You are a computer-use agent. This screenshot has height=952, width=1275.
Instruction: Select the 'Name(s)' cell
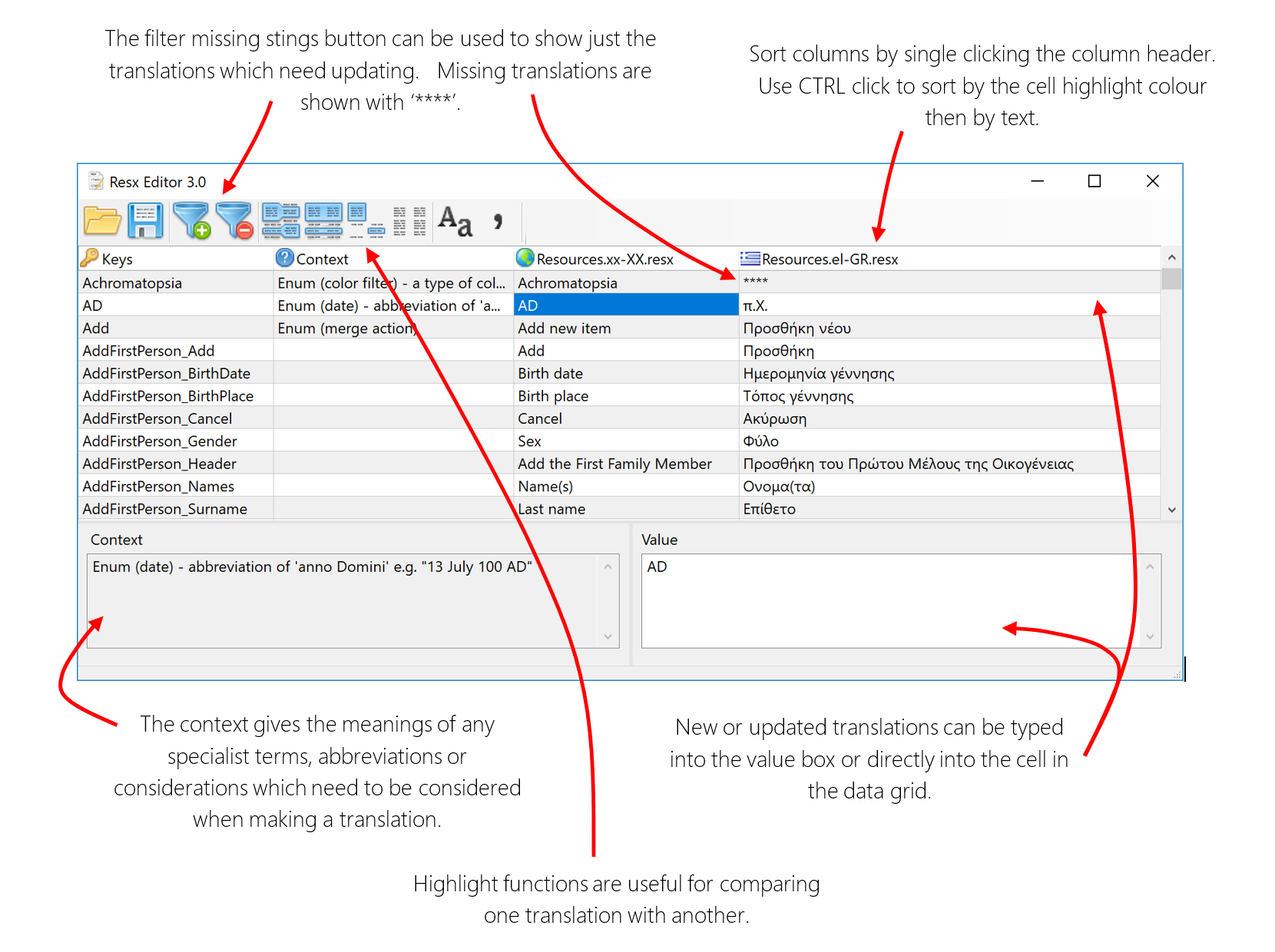[626, 486]
